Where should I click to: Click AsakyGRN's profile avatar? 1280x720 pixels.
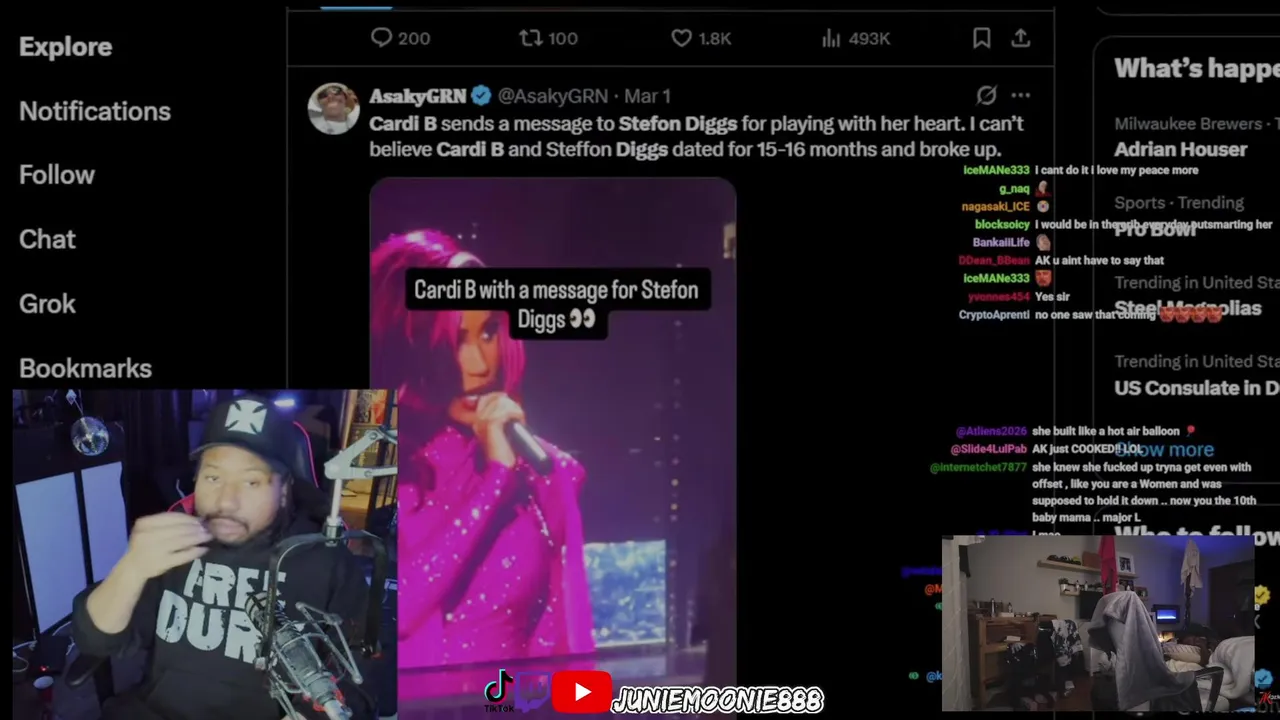(333, 109)
